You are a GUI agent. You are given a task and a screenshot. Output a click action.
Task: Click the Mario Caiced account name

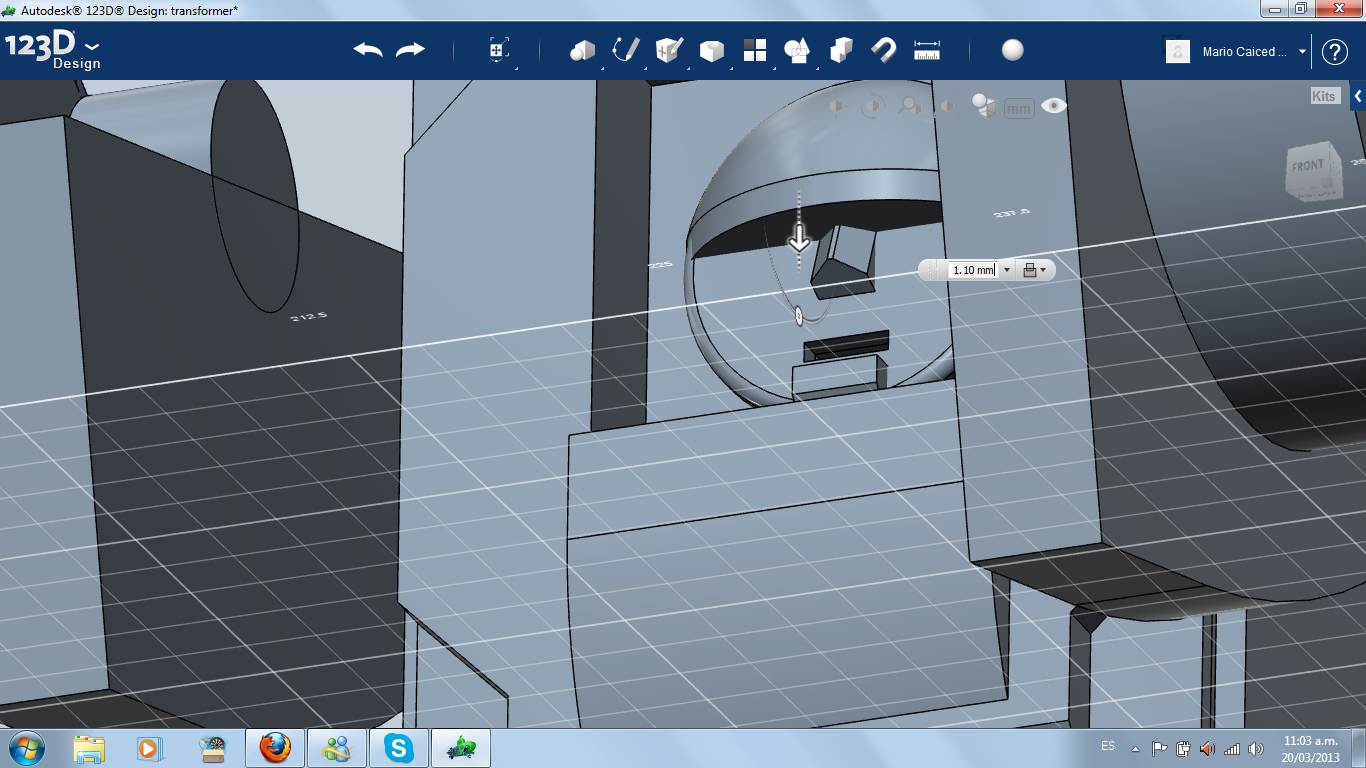(x=1245, y=52)
